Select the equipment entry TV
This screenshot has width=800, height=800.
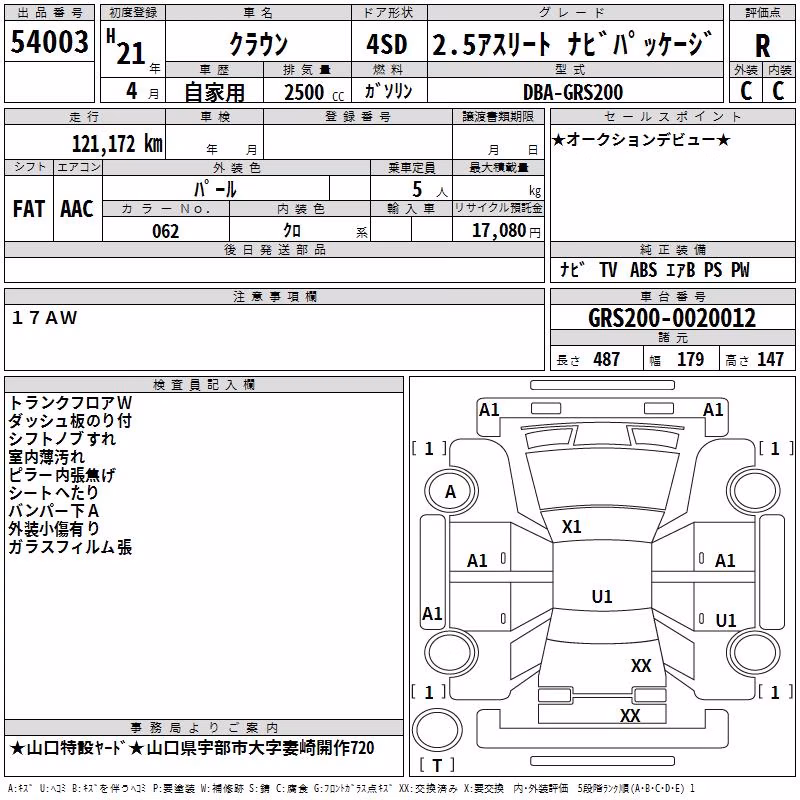[x=608, y=269]
